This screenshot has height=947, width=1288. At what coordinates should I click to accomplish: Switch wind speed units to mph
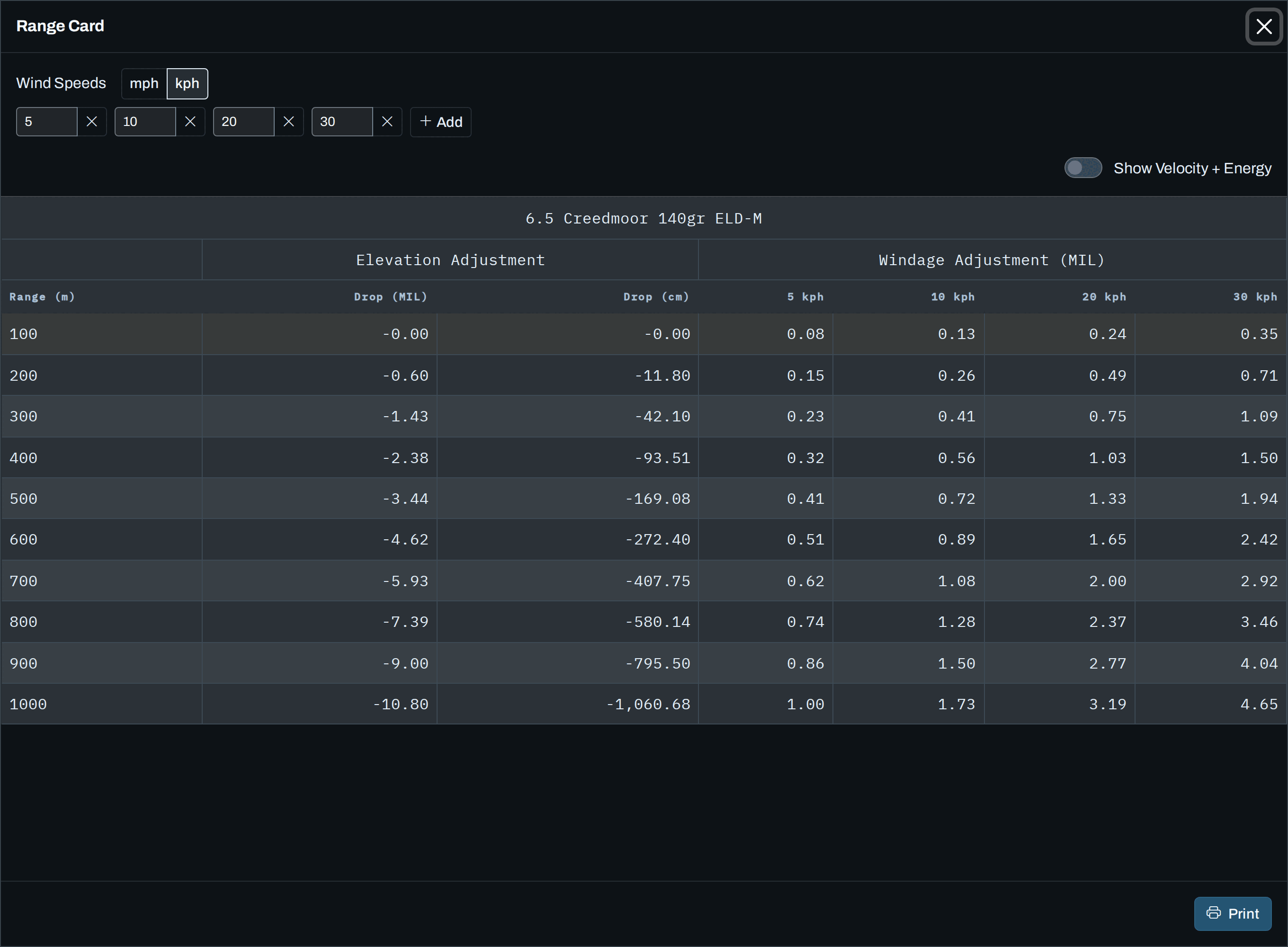pos(144,84)
